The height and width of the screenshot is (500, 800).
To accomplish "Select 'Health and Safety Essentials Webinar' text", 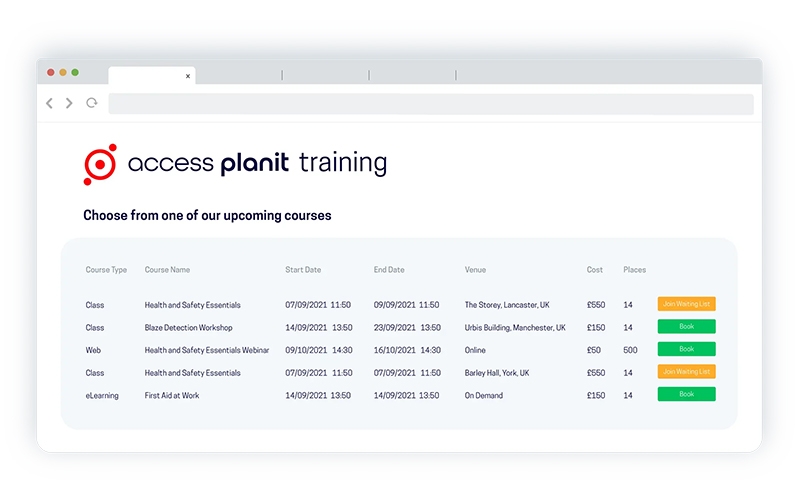I will (207, 350).
